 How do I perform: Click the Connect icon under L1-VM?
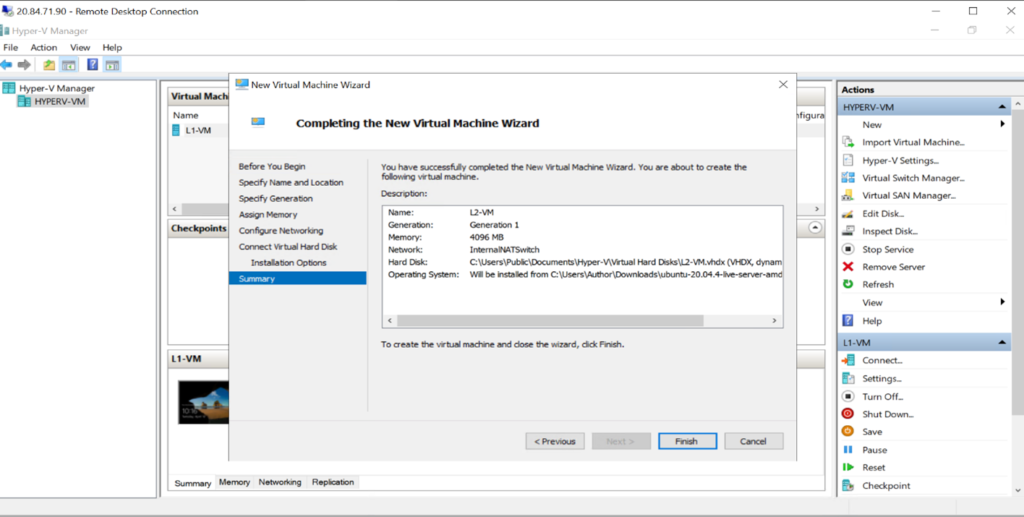coord(848,360)
